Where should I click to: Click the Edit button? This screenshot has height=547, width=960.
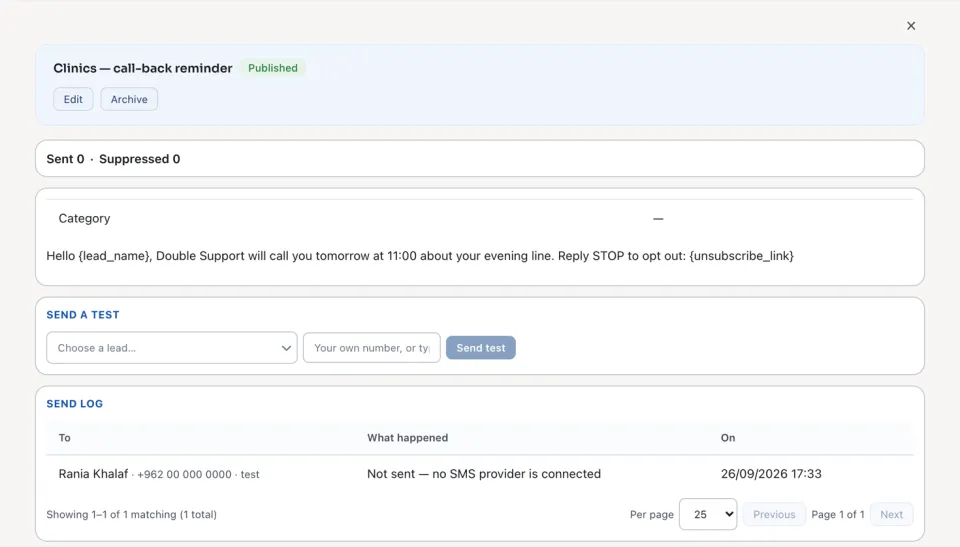[x=73, y=99]
